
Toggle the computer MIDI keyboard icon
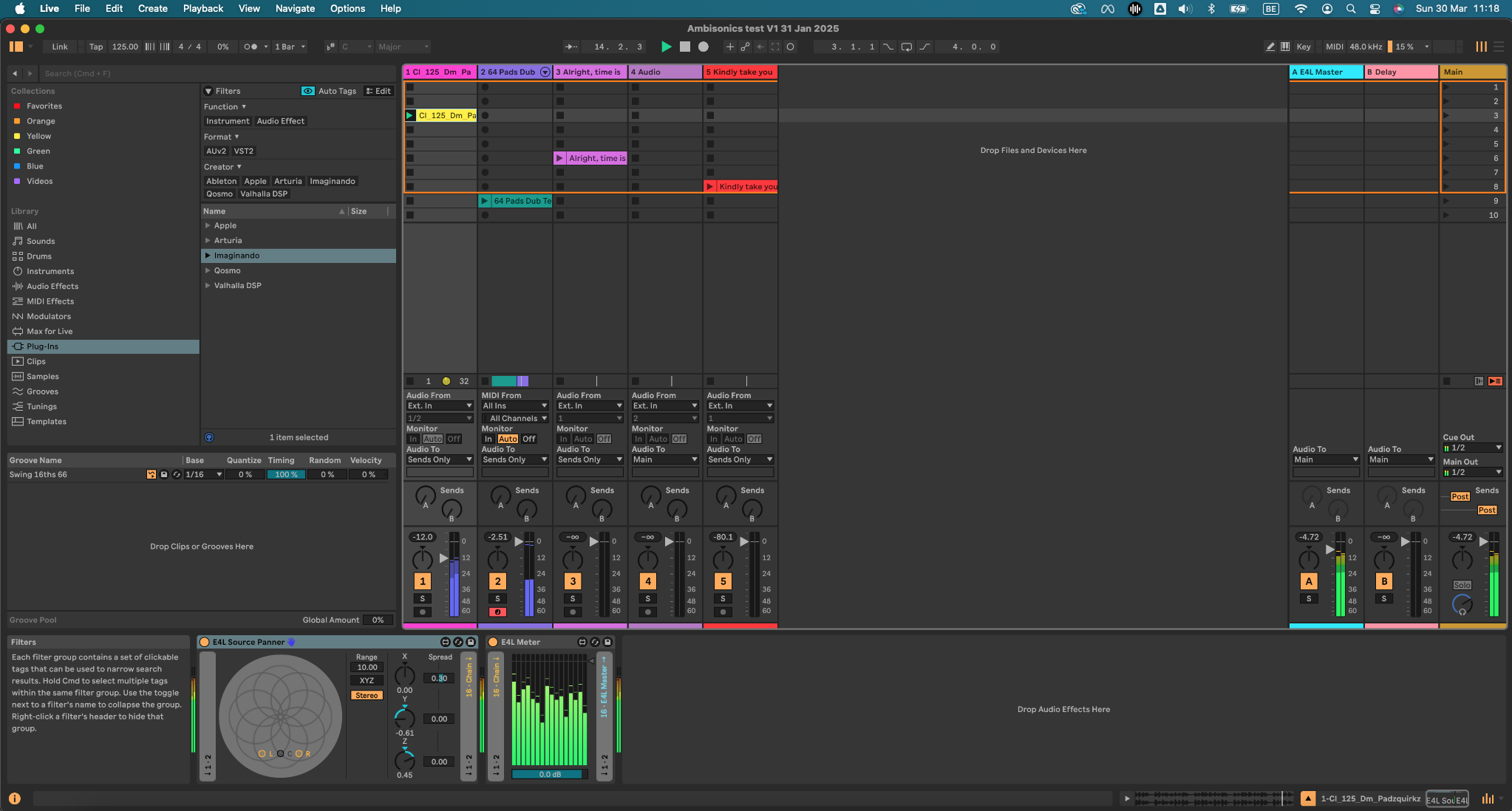(x=1285, y=47)
